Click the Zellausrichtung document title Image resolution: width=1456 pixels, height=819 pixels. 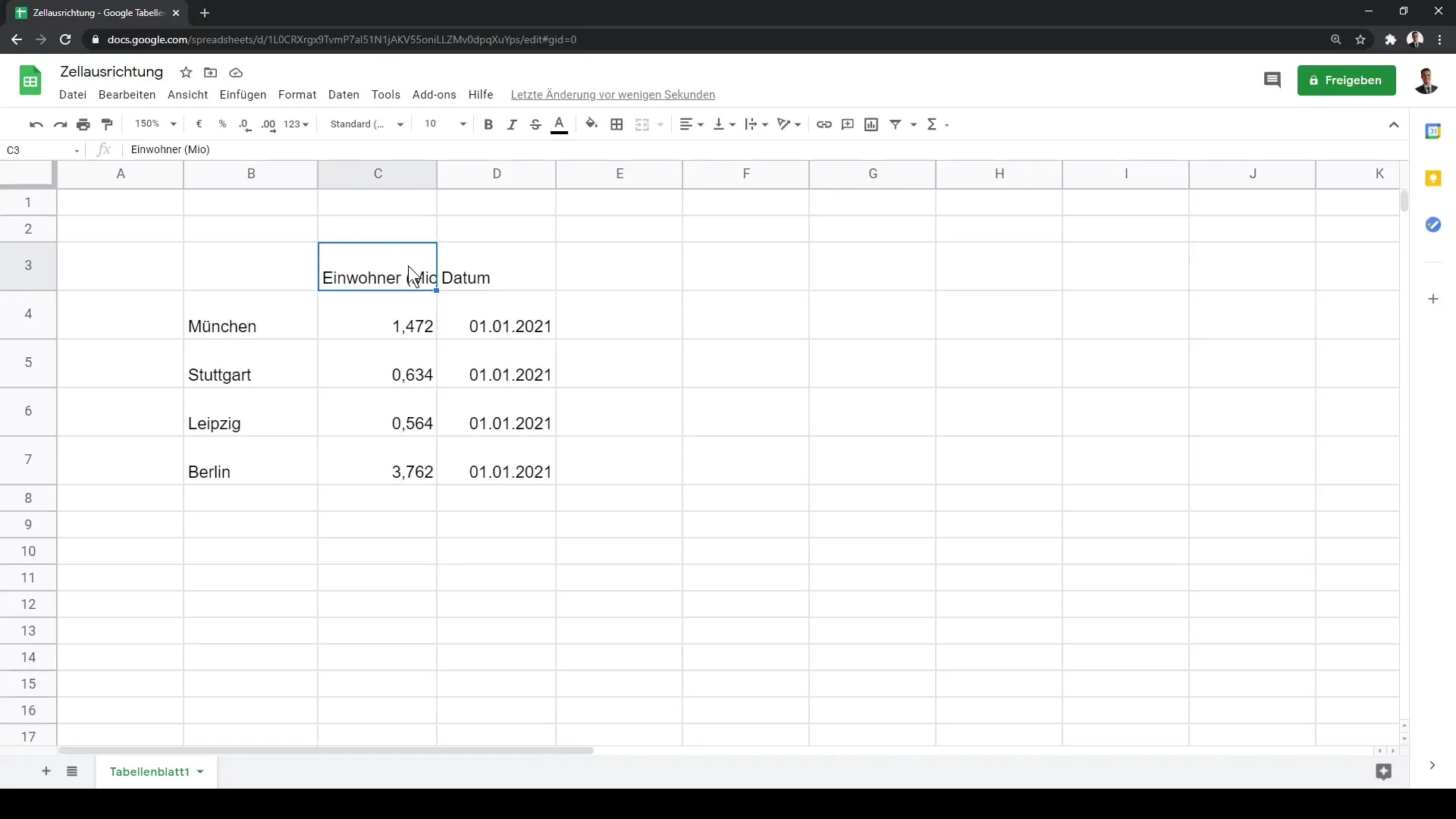(111, 72)
